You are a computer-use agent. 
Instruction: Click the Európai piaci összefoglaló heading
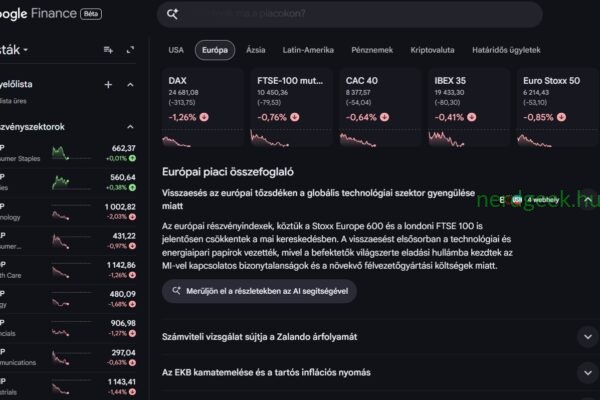coord(228,172)
